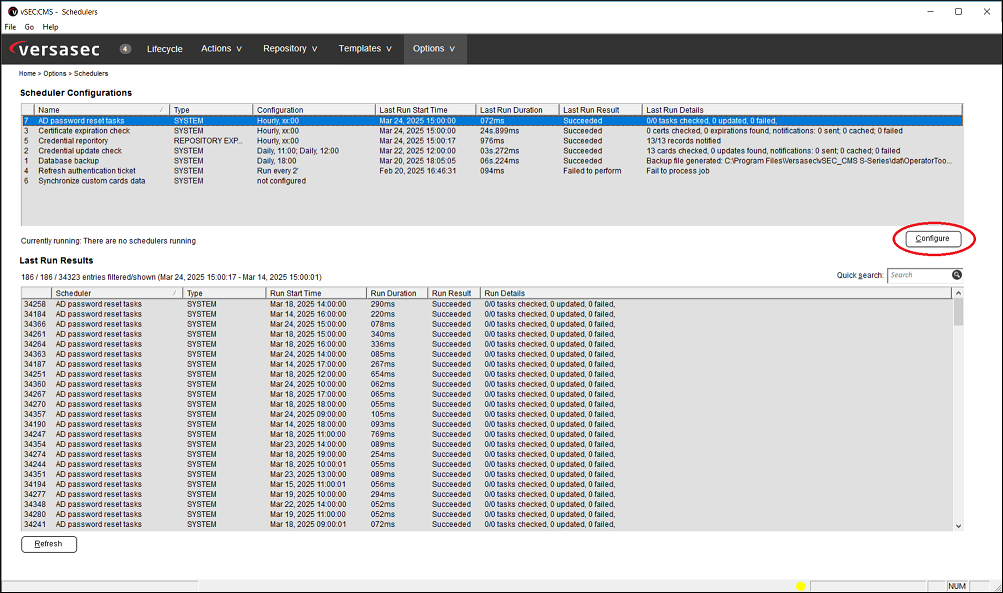Open the Actions dropdown menu
Image resolution: width=1003 pixels, height=593 pixels.
pos(221,49)
